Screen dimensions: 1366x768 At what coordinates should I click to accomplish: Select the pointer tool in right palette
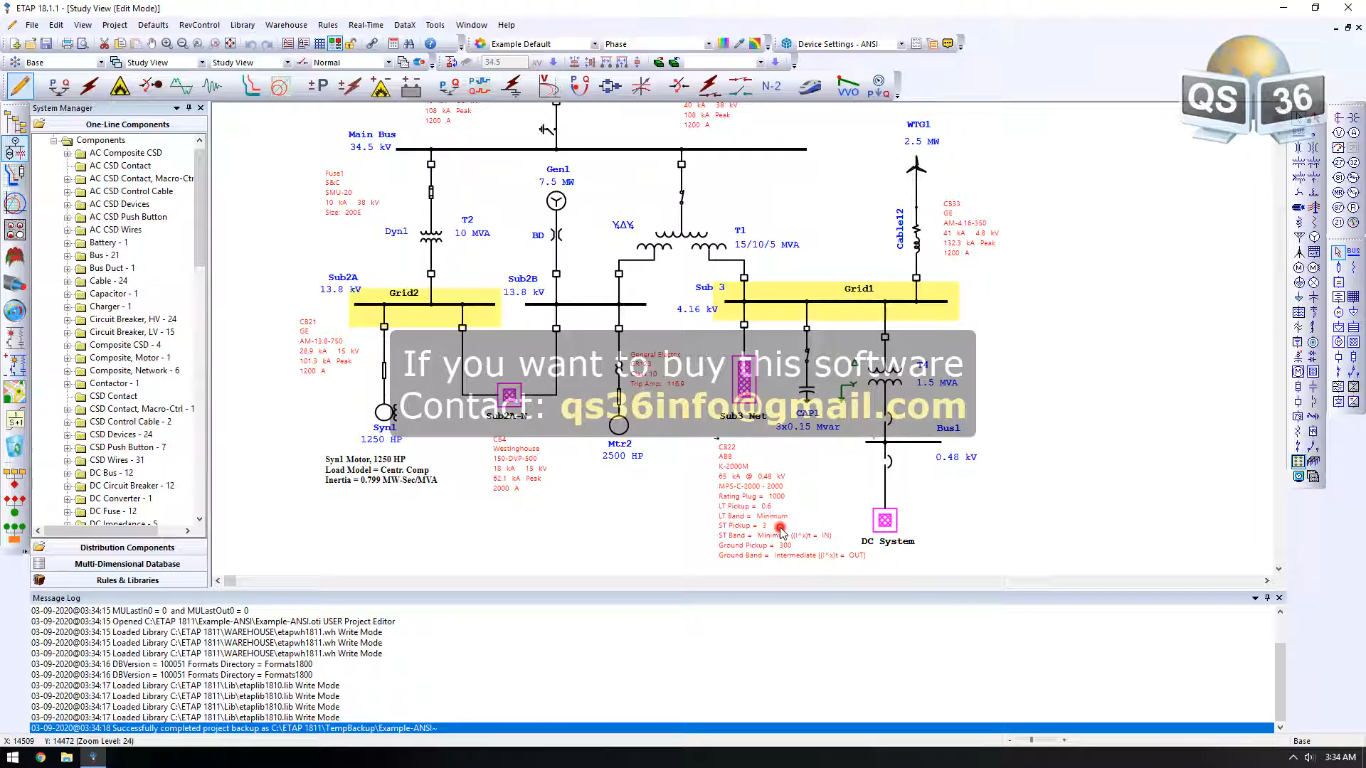1338,253
